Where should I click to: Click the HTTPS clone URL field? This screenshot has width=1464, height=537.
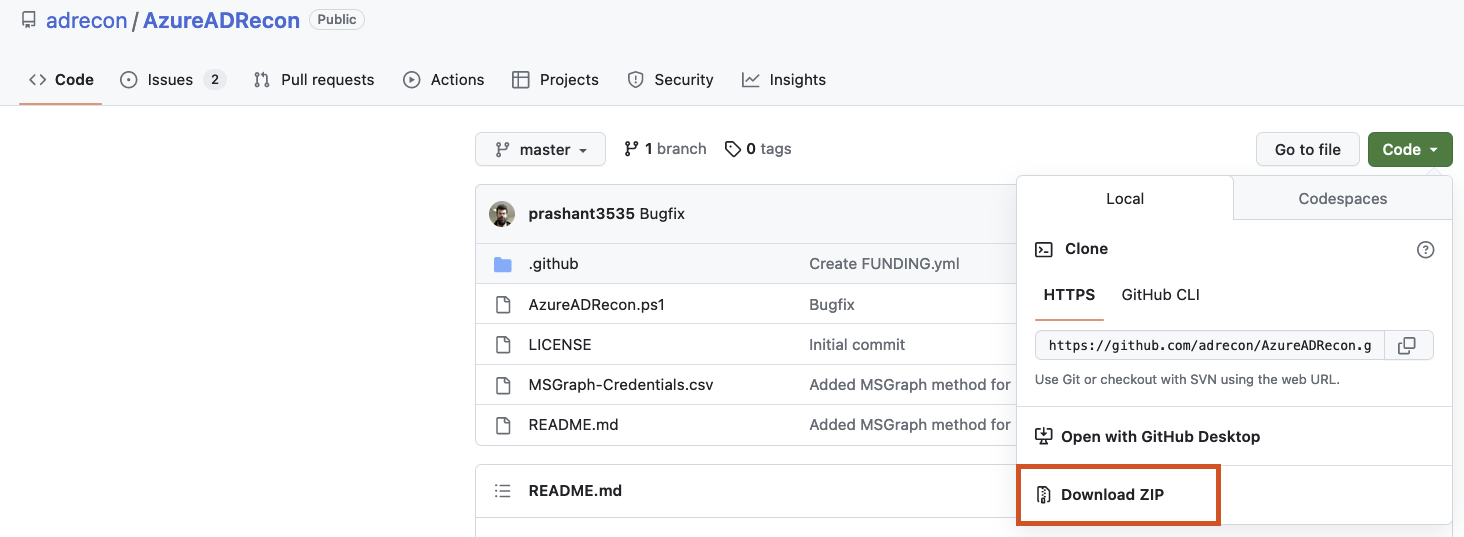click(x=1209, y=346)
